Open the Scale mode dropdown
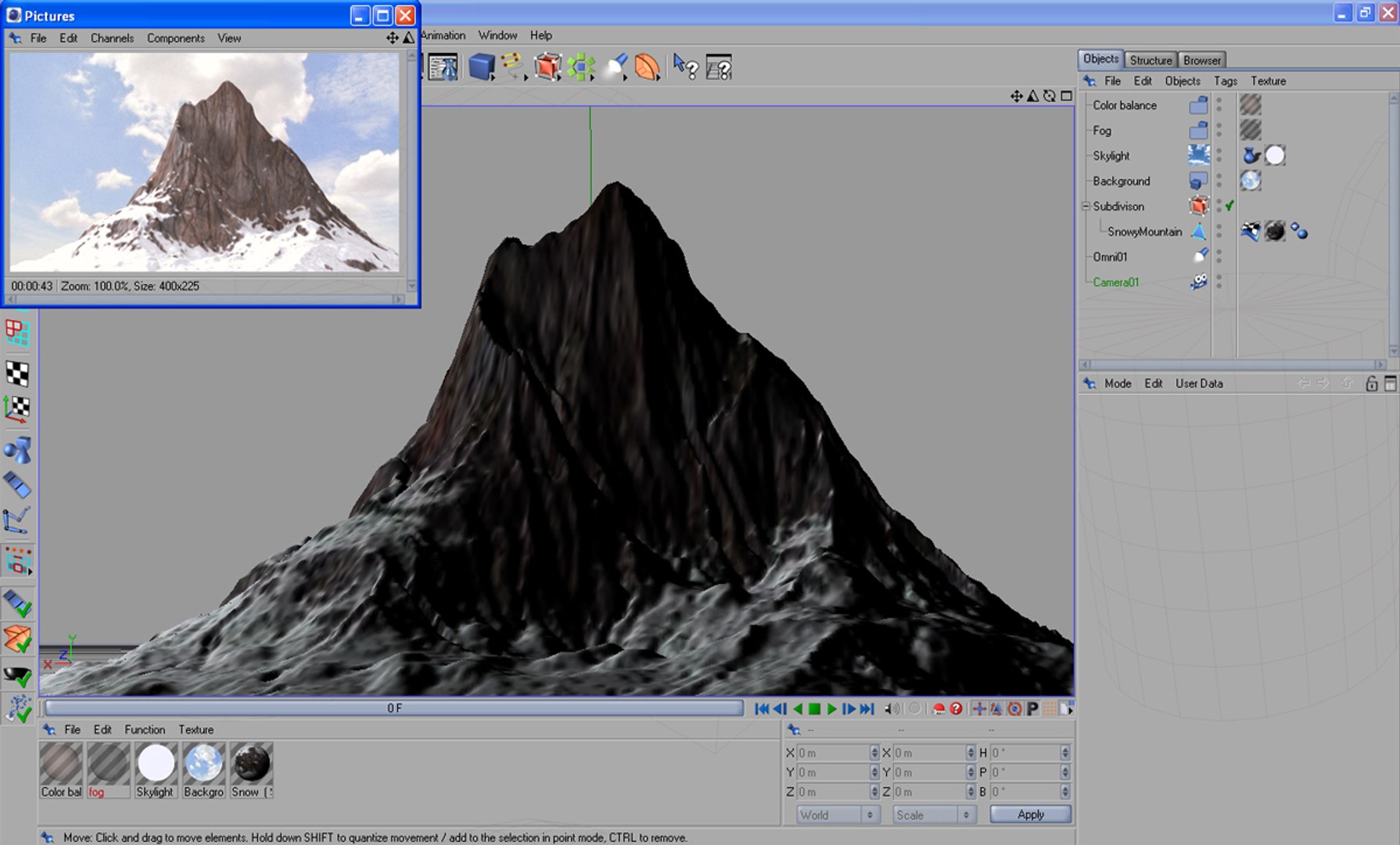This screenshot has width=1400, height=845. pos(934,814)
